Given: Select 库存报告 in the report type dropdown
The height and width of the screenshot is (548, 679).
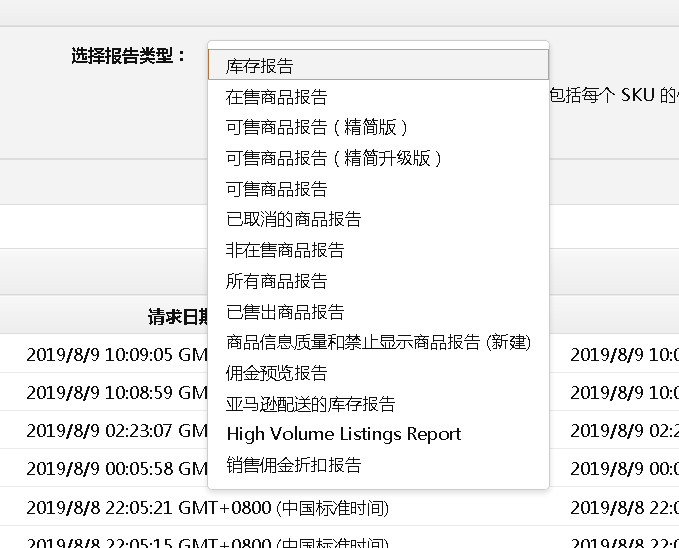Looking at the screenshot, I should [x=260, y=66].
